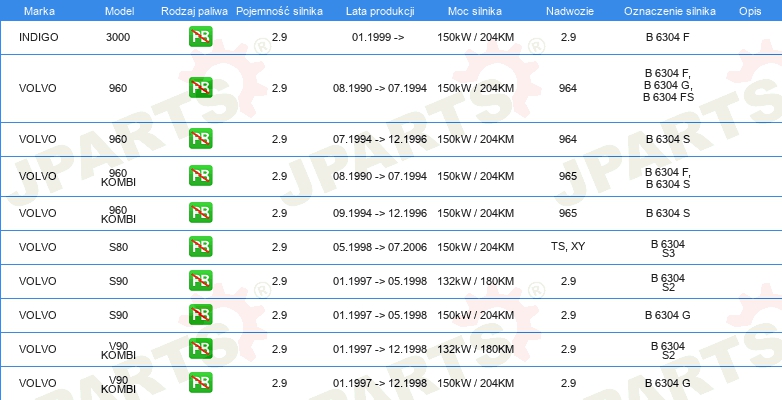Click the Rodzaj paliwa column header

point(195,11)
